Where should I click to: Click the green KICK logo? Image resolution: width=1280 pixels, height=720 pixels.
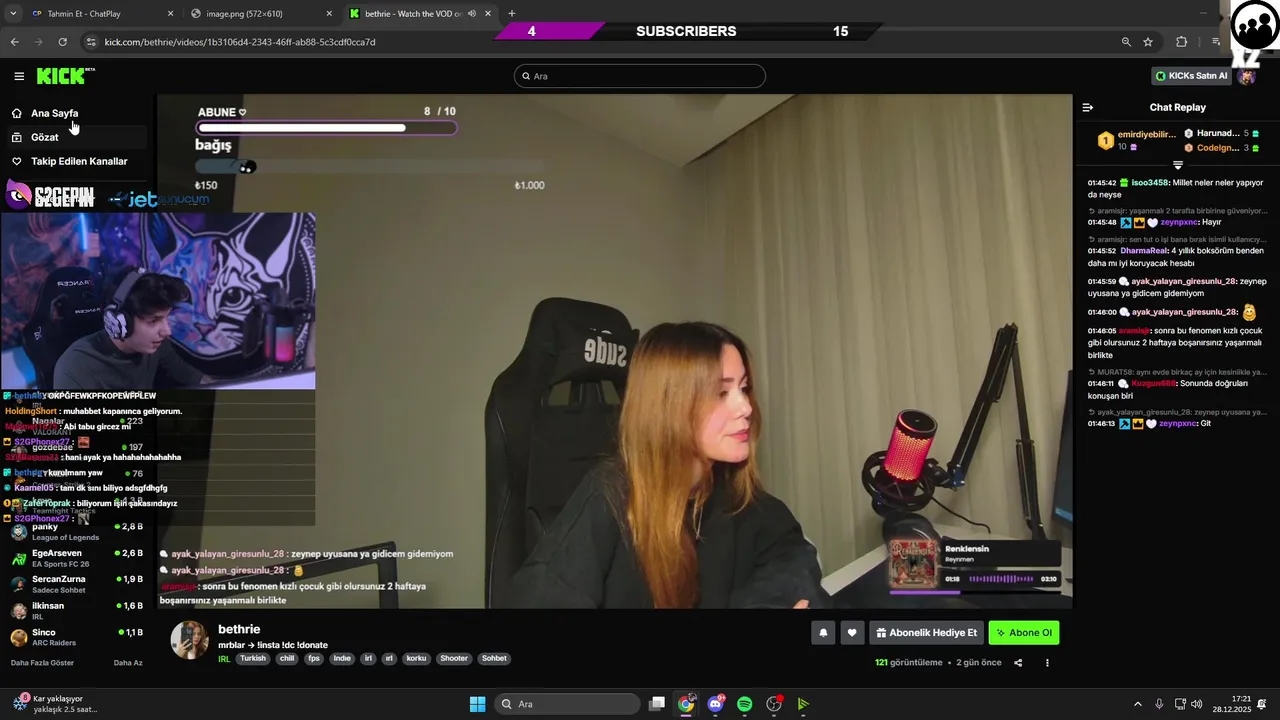[62, 76]
